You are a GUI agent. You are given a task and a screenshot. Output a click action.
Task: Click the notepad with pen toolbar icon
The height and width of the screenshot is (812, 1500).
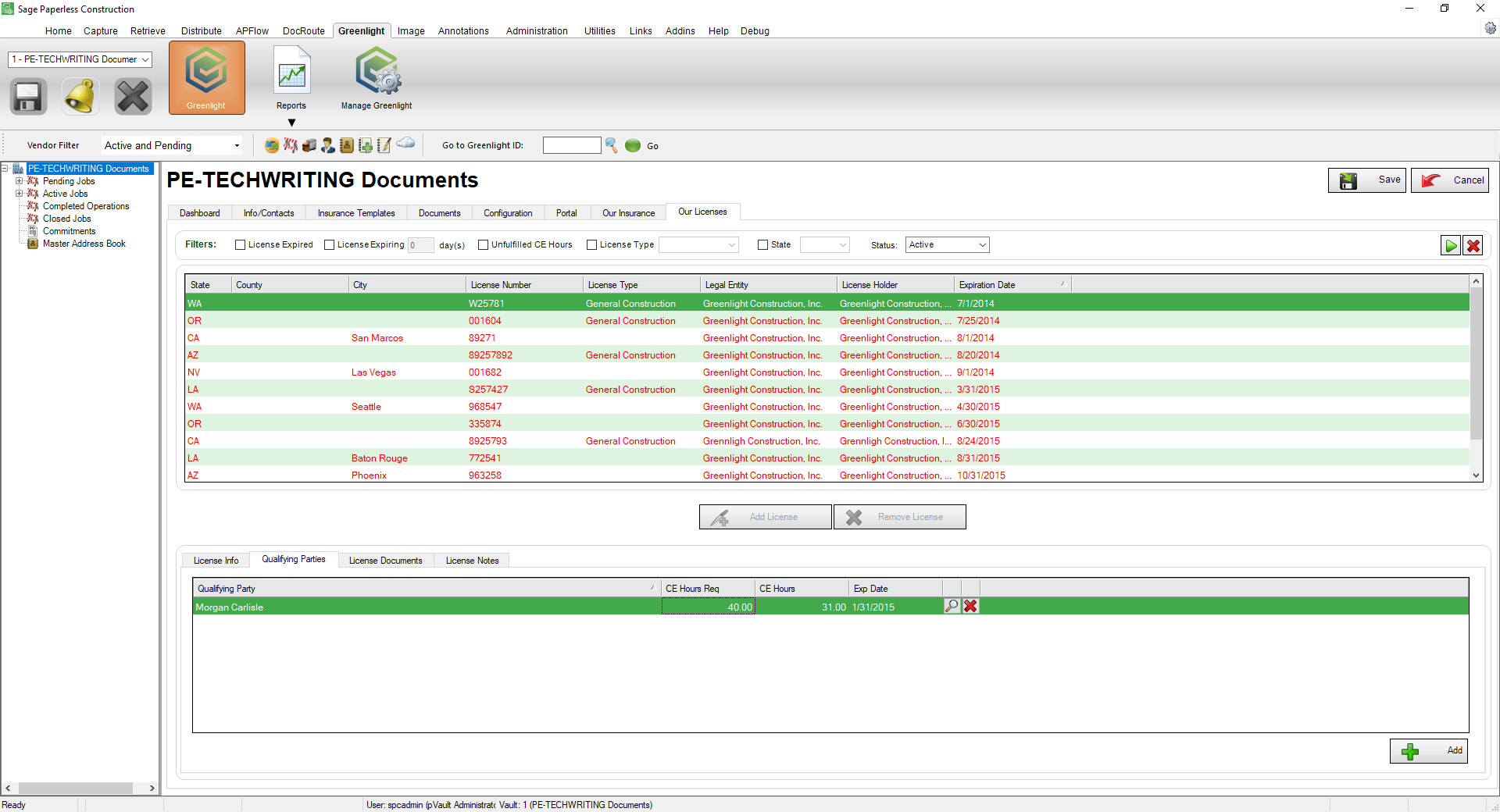coord(384,145)
